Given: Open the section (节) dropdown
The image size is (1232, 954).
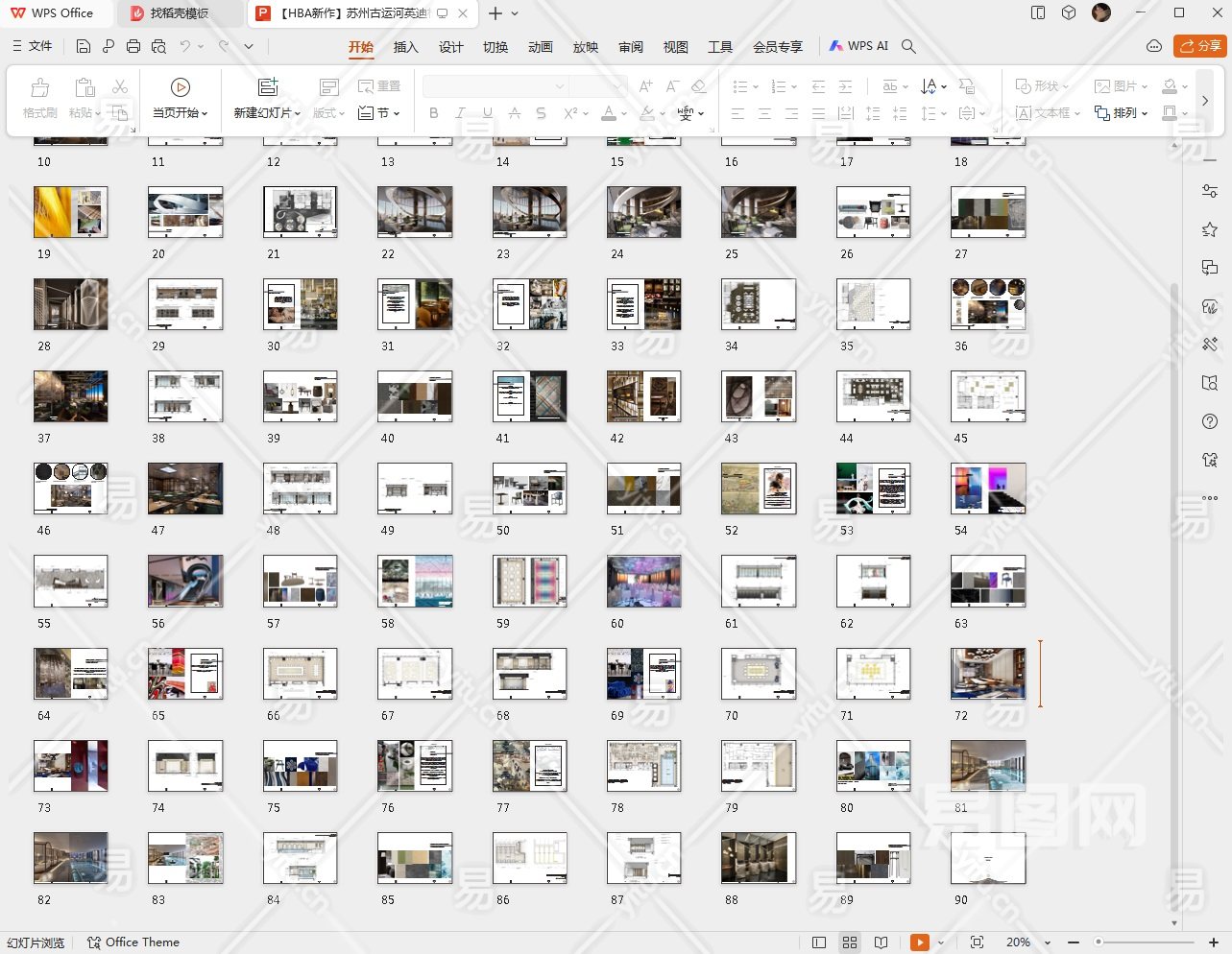Looking at the screenshot, I should (379, 113).
